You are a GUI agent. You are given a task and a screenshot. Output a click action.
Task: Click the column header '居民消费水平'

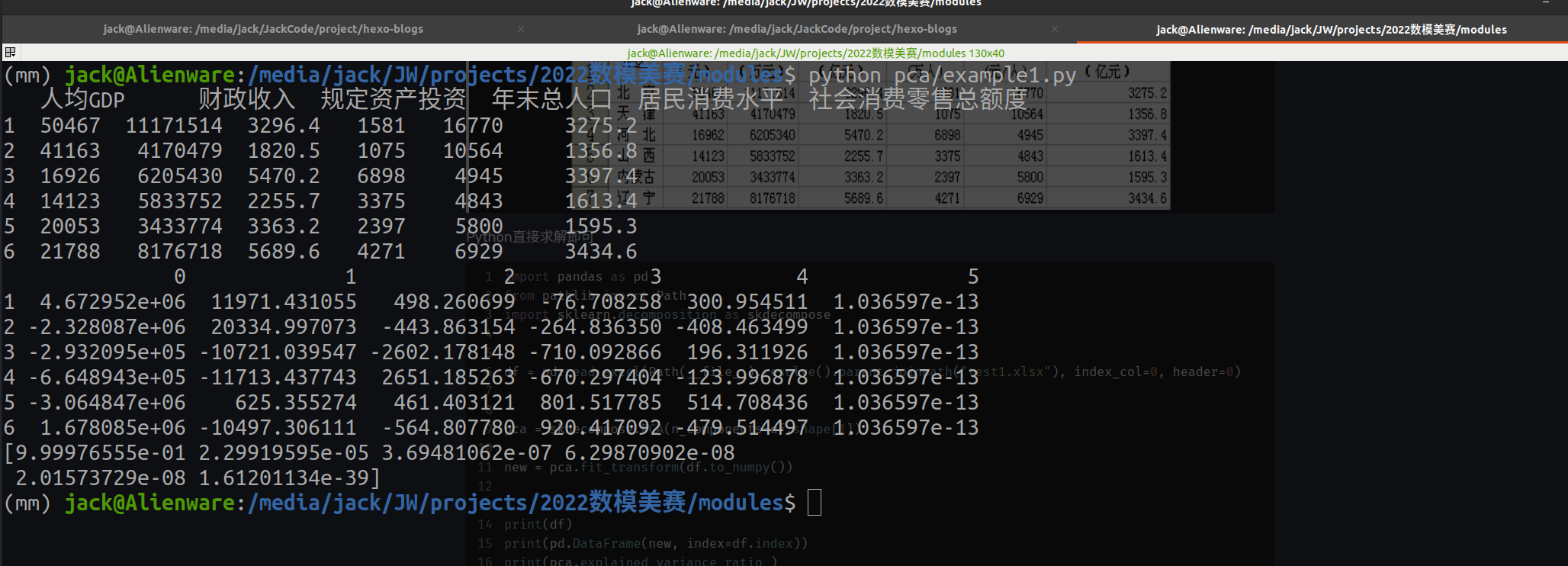click(710, 99)
